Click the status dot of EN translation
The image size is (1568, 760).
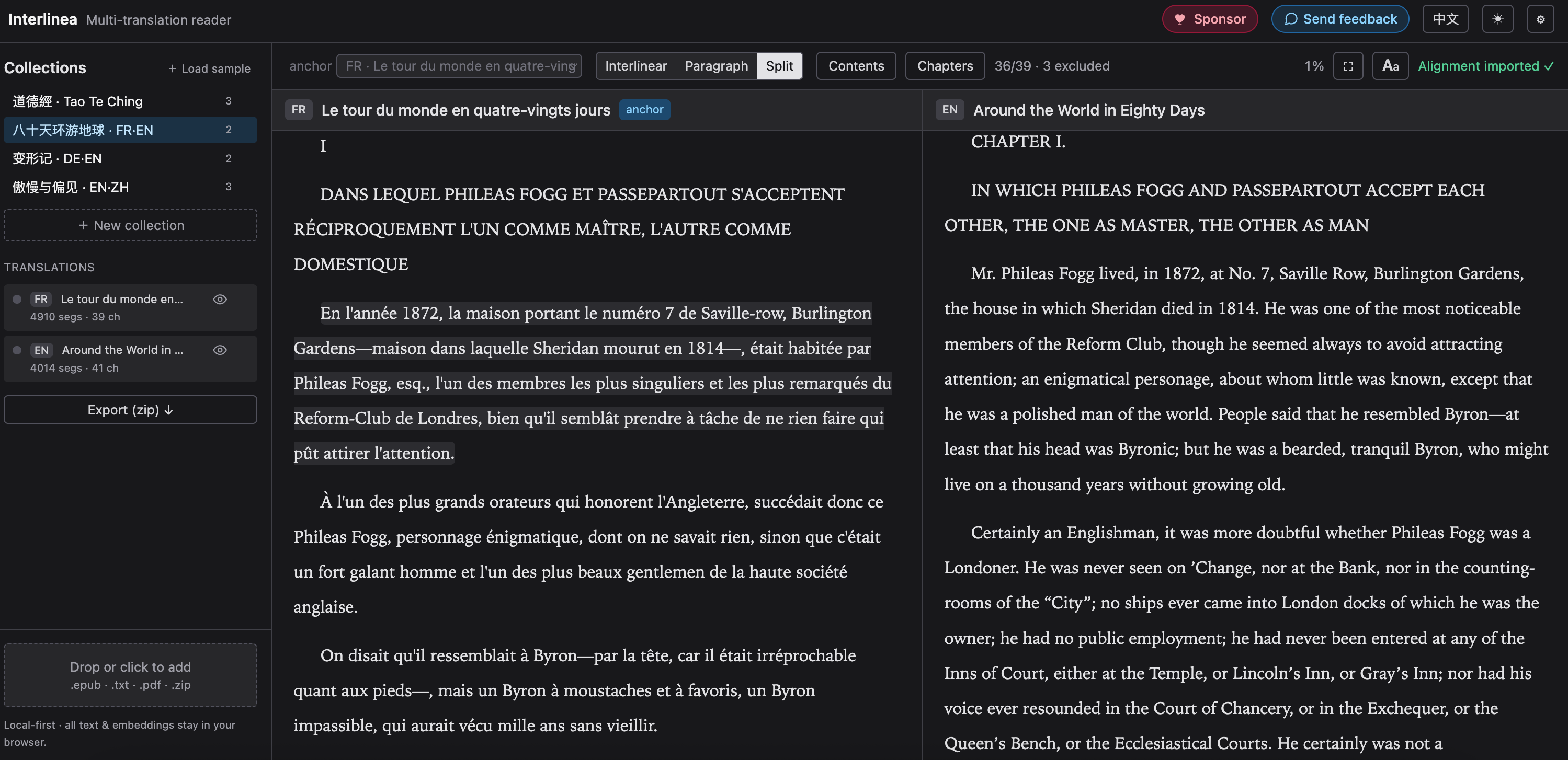point(17,350)
